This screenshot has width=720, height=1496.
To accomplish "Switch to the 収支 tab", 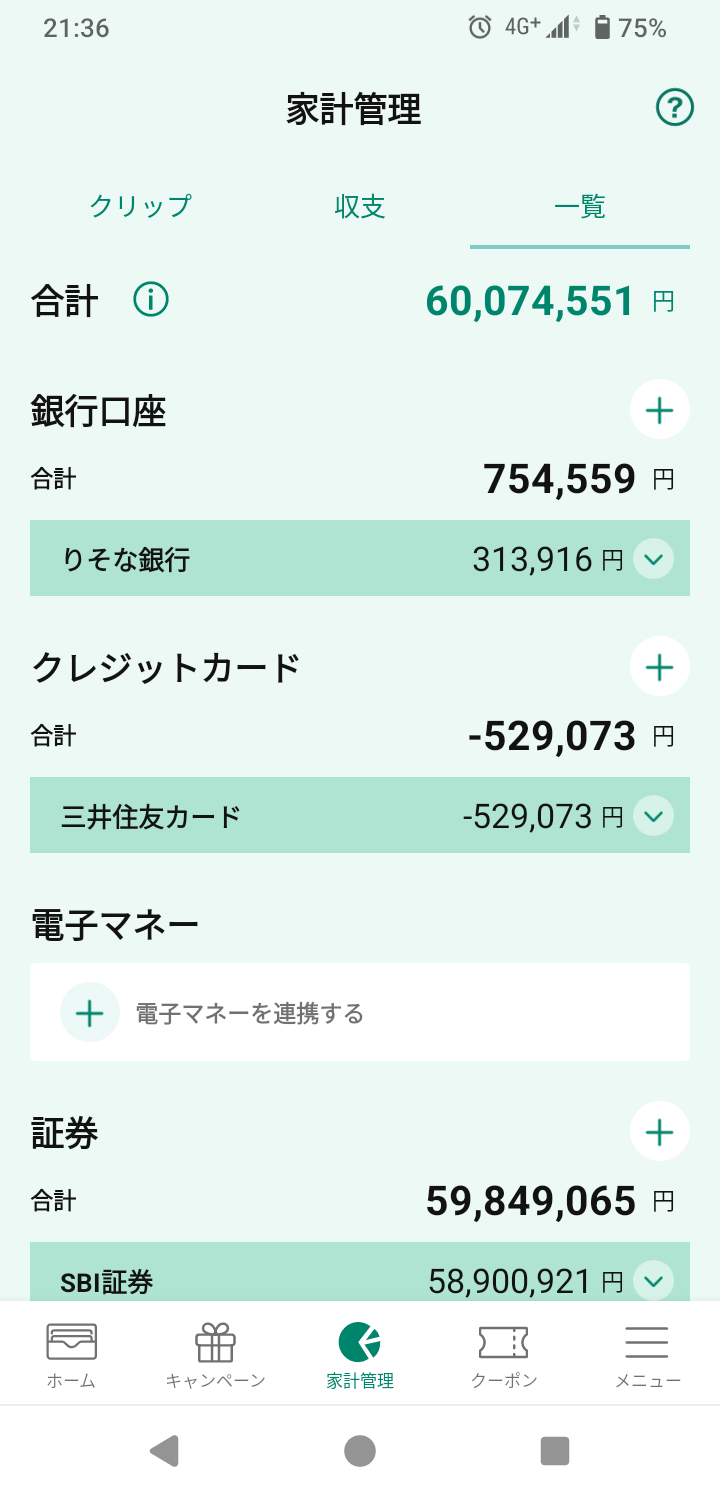I will click(x=360, y=207).
